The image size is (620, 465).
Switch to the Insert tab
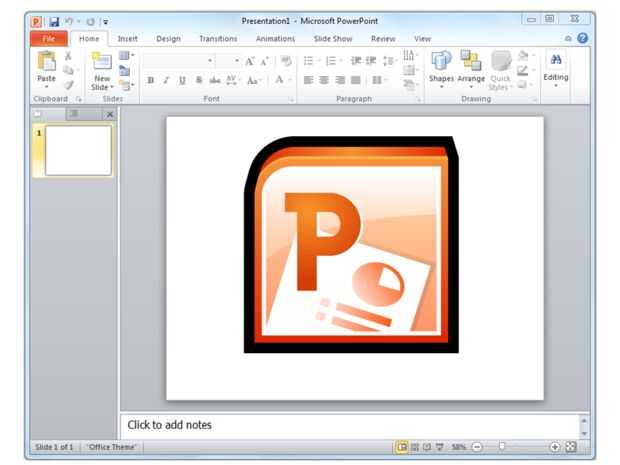tap(127, 38)
